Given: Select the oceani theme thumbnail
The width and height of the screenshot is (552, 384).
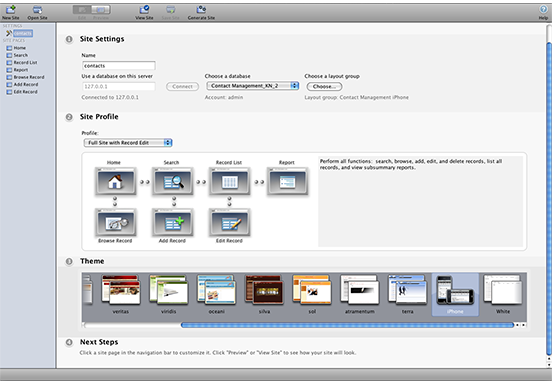Looking at the screenshot, I should (x=217, y=290).
